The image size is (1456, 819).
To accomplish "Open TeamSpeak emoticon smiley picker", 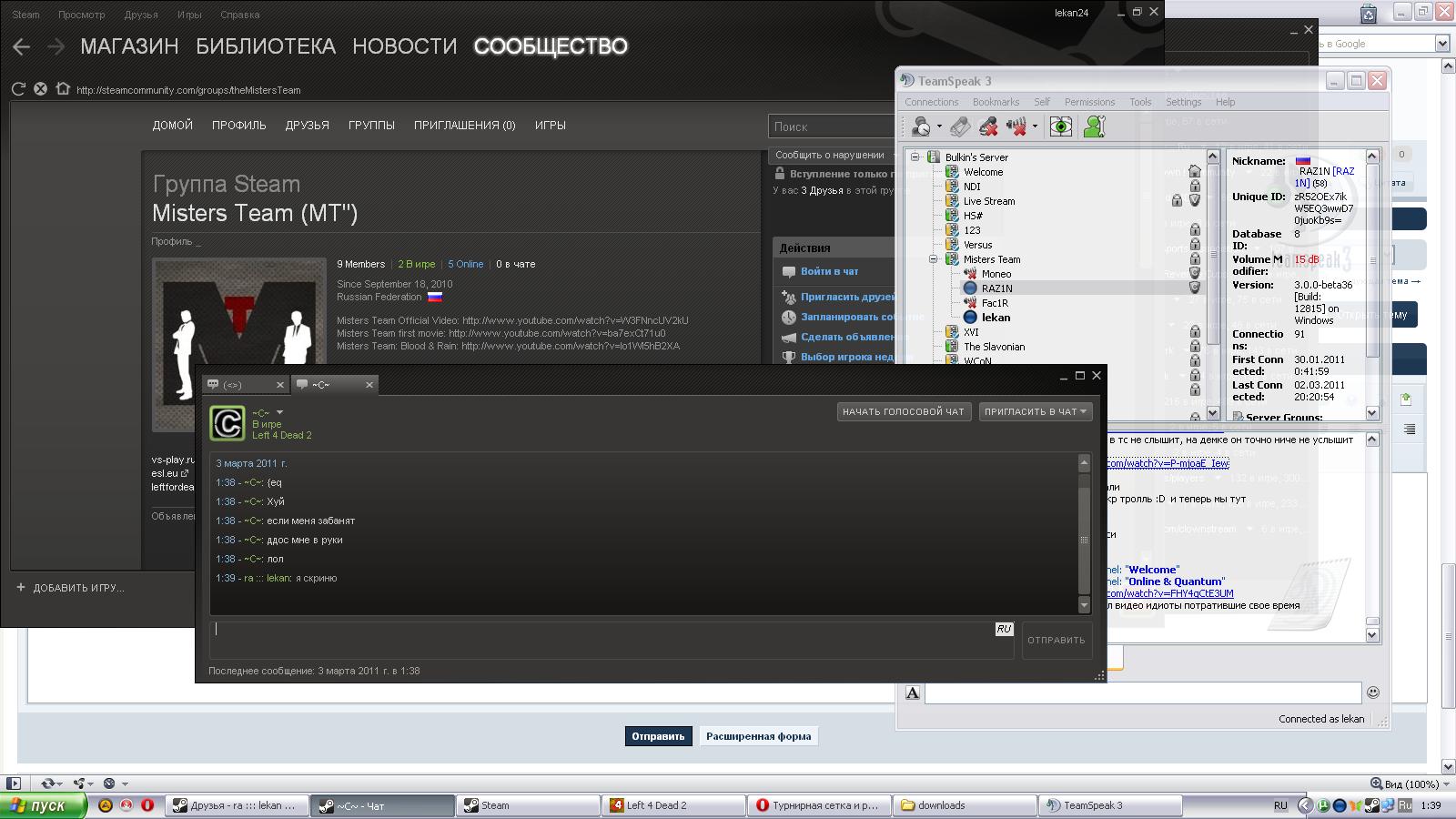I will pyautogui.click(x=1373, y=693).
